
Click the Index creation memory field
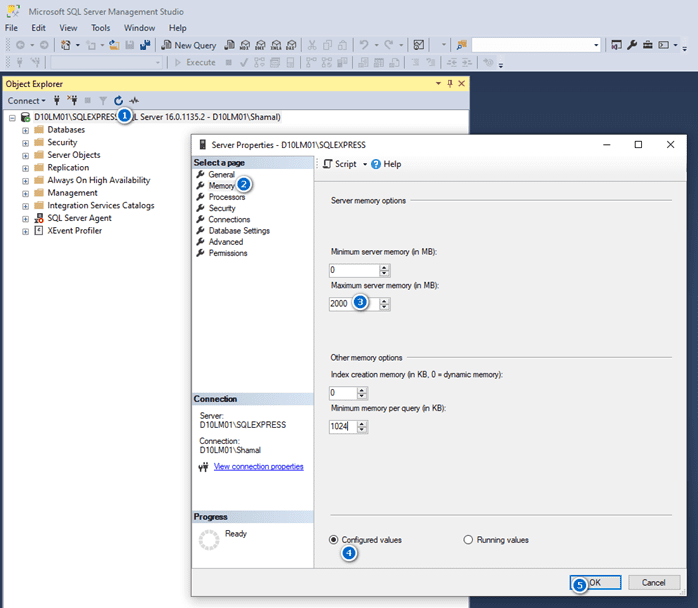(343, 393)
